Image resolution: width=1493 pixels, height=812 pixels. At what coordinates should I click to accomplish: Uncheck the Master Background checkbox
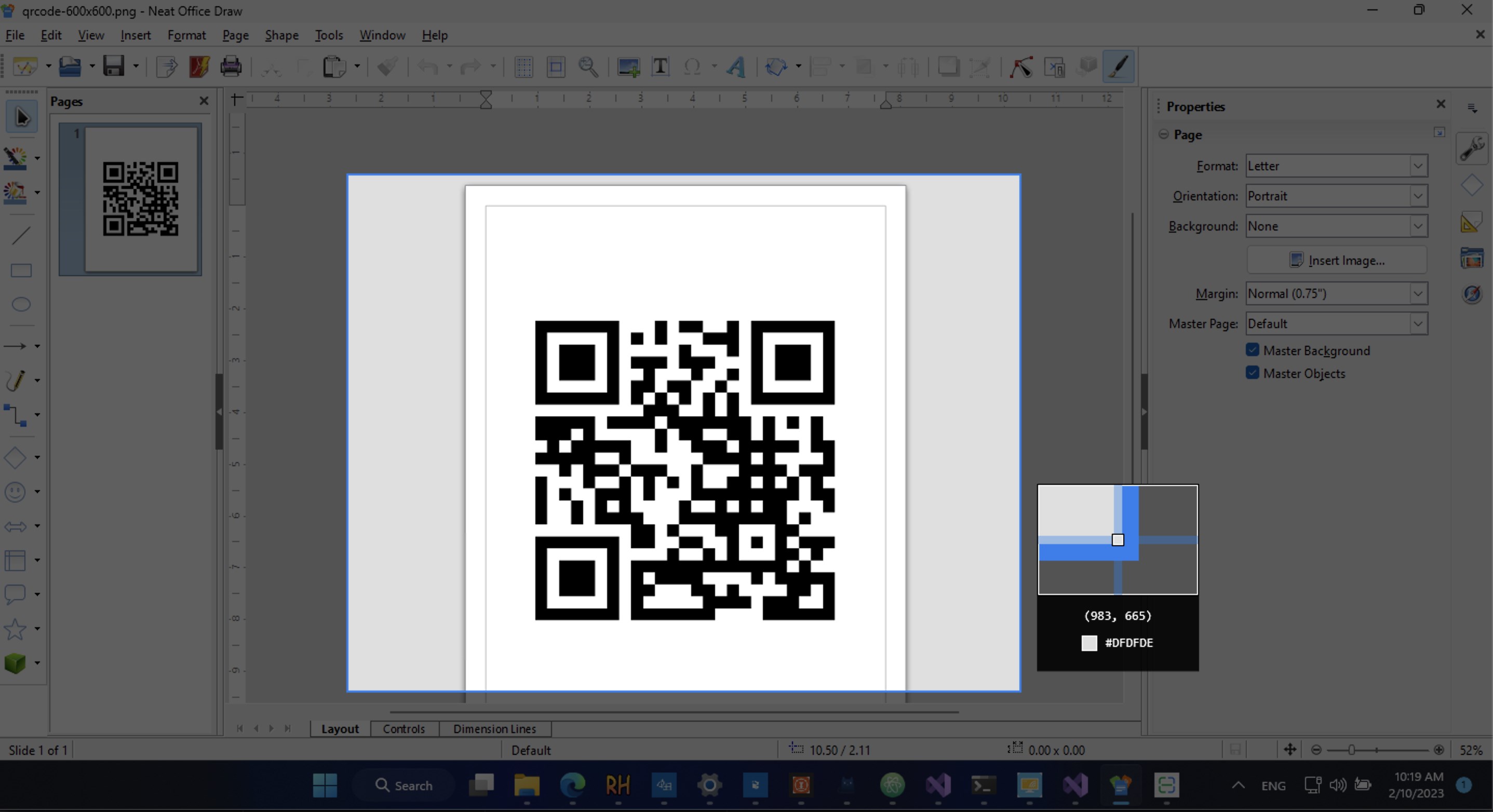(1253, 350)
